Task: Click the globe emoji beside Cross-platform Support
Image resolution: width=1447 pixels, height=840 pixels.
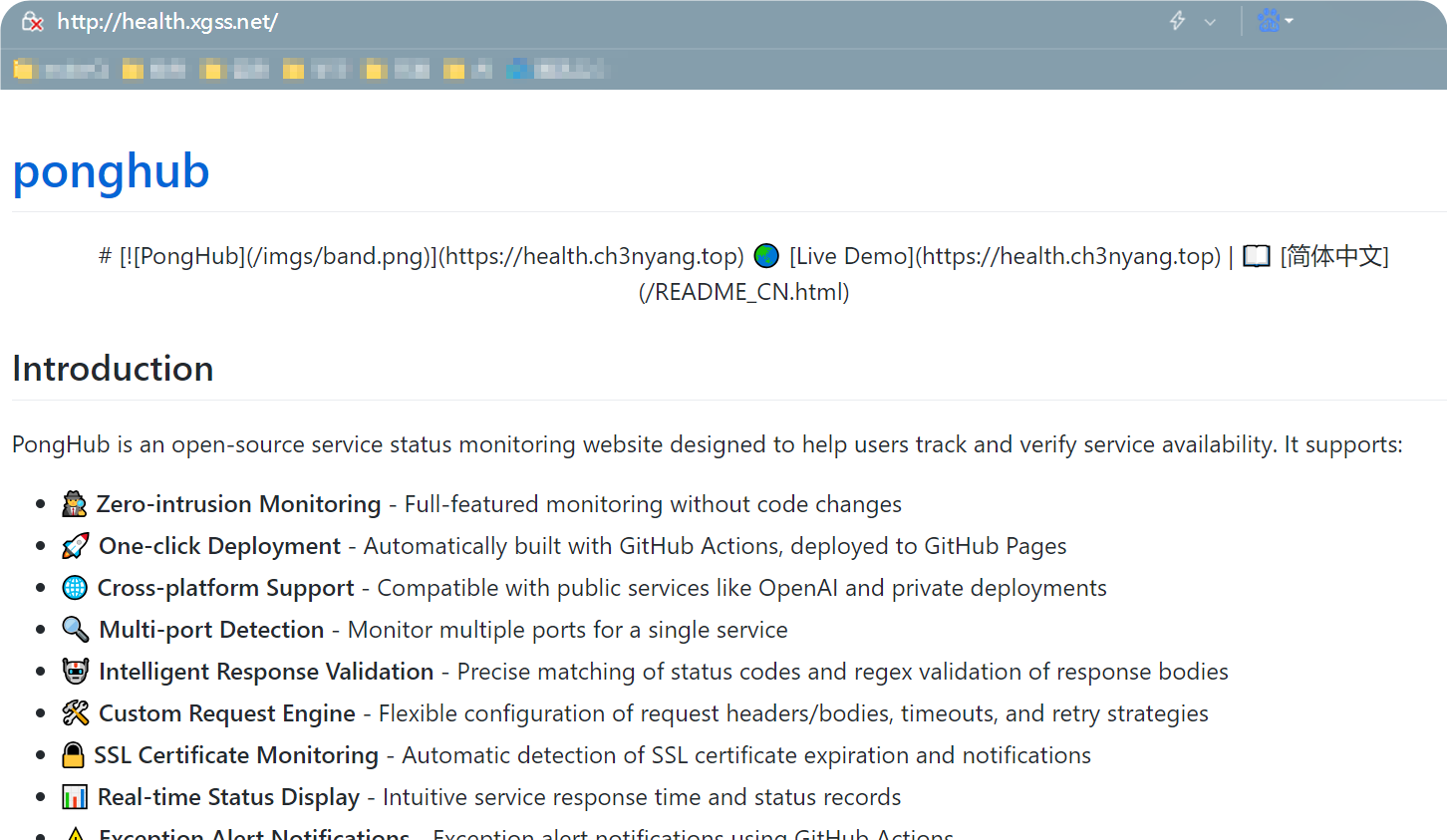Action: point(75,588)
